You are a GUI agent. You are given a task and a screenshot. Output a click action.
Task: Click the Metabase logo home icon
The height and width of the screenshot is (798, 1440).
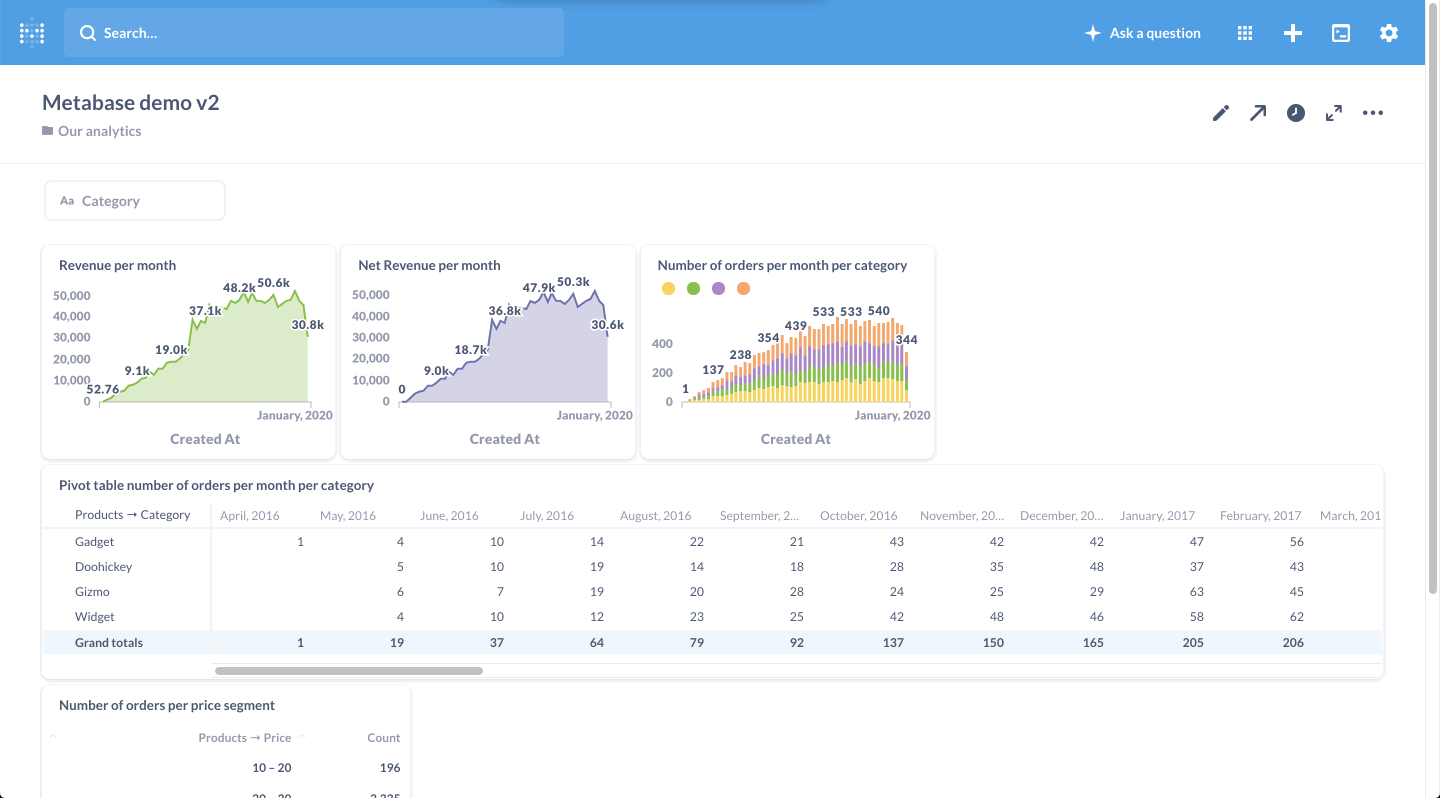coord(32,33)
